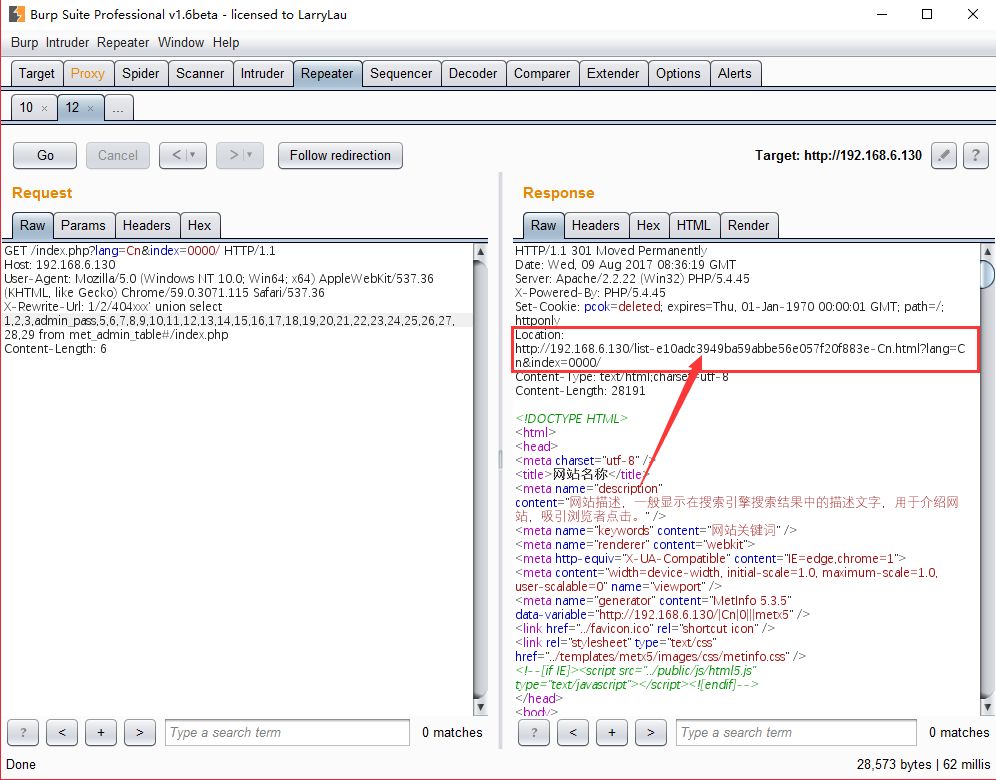Image resolution: width=996 pixels, height=780 pixels.
Task: Click the request search next > button
Action: 140,732
